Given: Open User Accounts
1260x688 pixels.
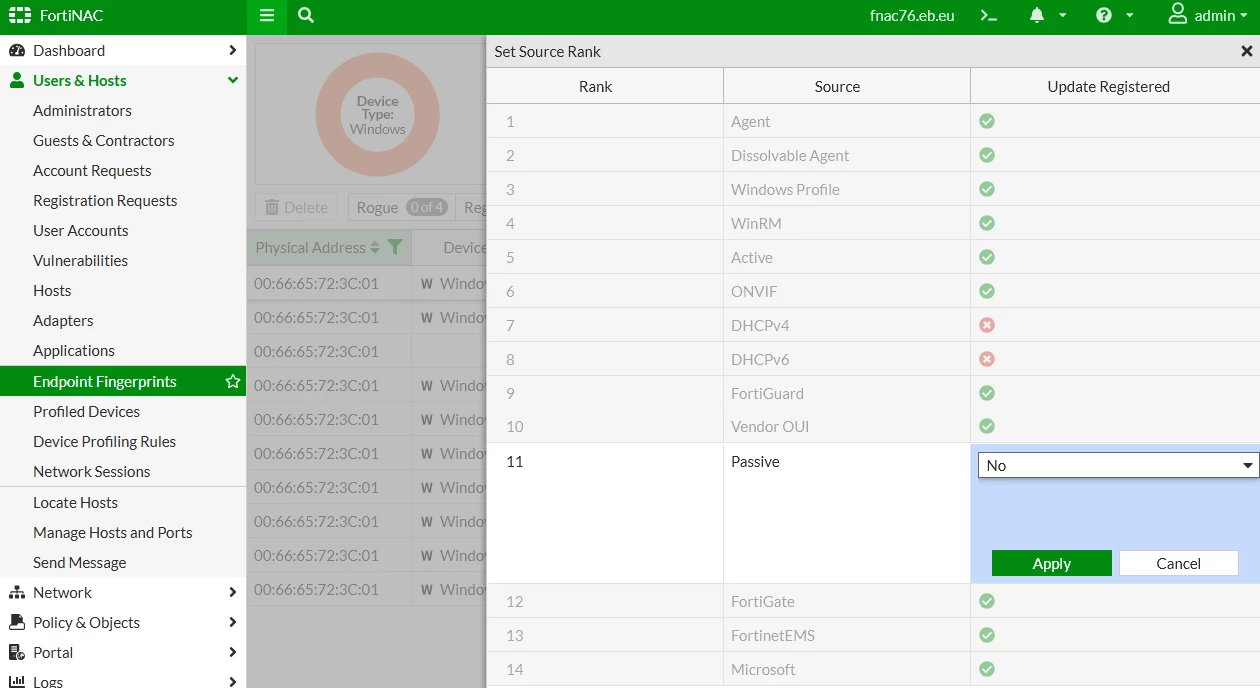Looking at the screenshot, I should (x=81, y=230).
